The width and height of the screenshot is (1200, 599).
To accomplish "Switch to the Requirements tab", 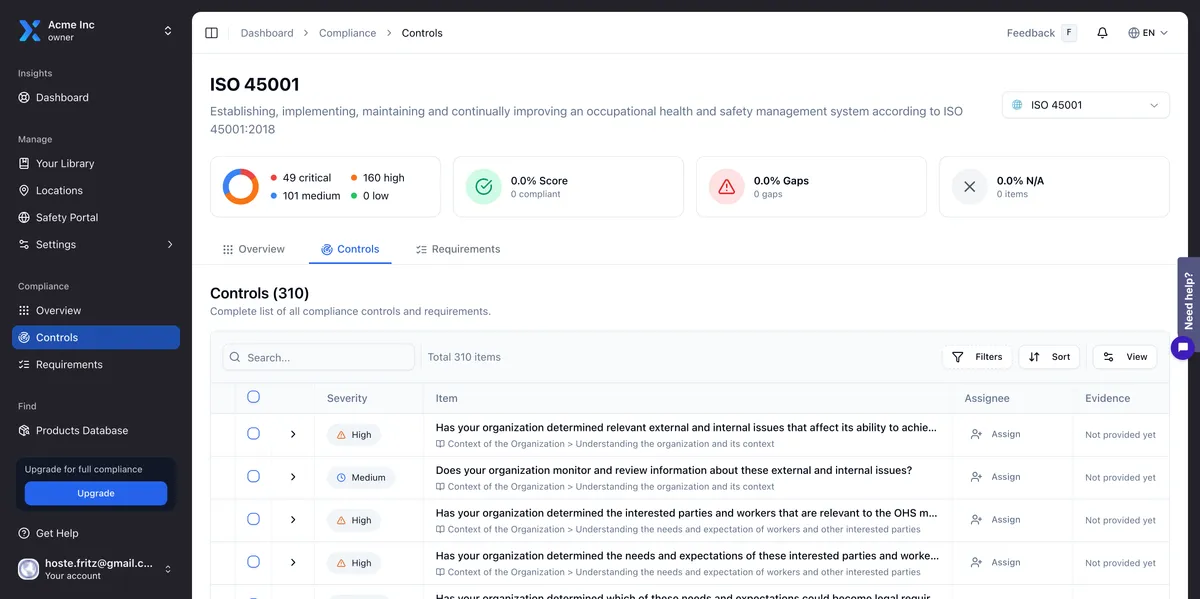I will (458, 249).
